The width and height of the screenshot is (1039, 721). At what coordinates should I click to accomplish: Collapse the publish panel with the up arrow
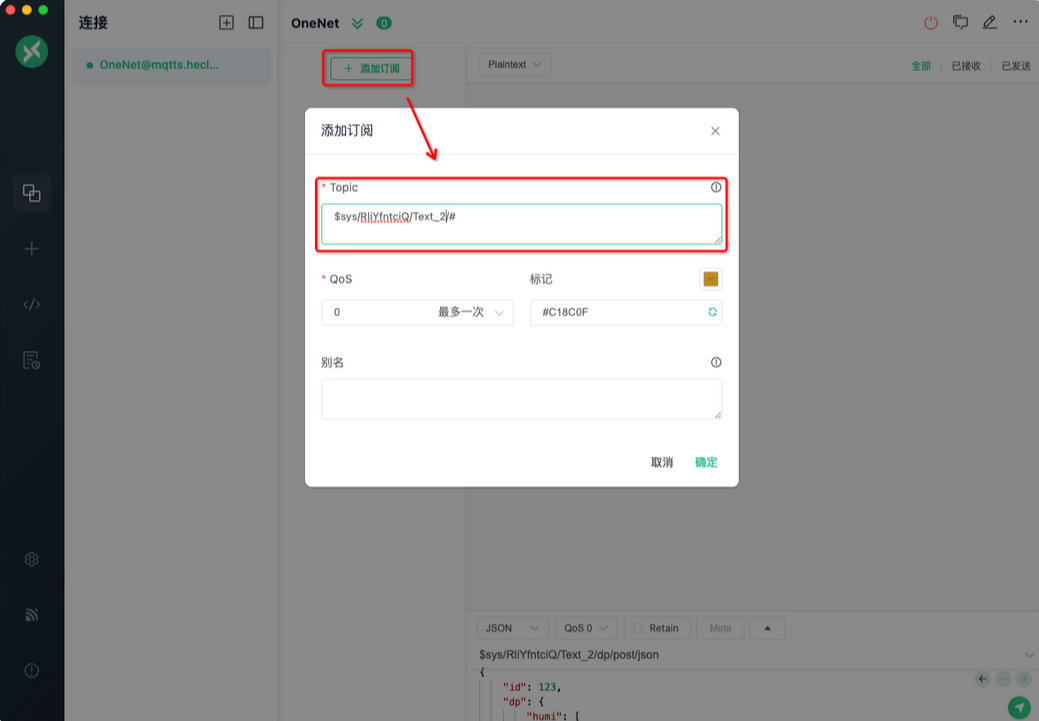pyautogui.click(x=766, y=628)
